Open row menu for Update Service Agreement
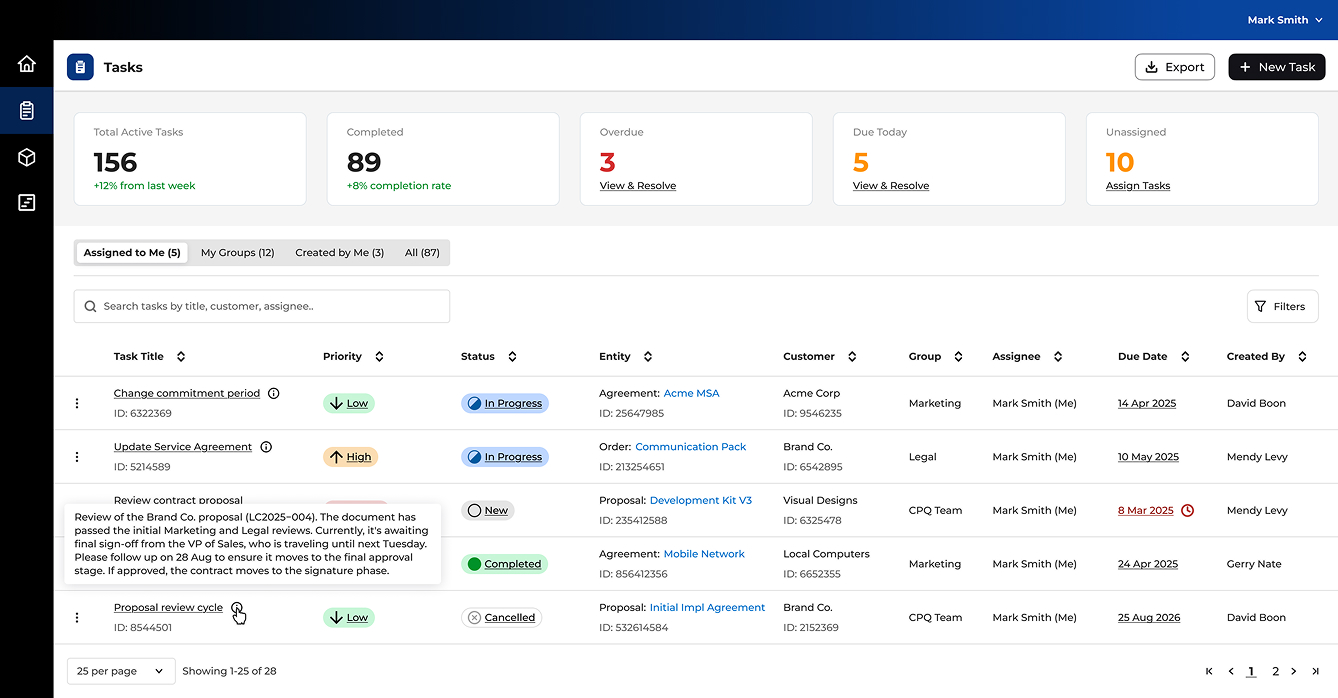The image size is (1338, 698). (x=77, y=457)
